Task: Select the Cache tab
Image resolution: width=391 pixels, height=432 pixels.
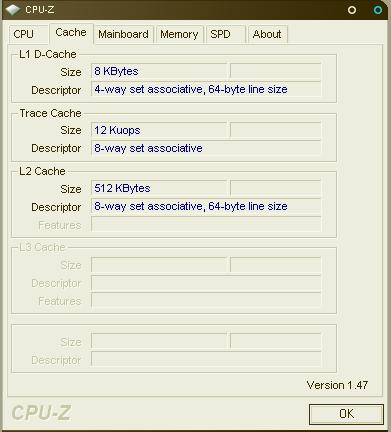Action: pyautogui.click(x=71, y=33)
